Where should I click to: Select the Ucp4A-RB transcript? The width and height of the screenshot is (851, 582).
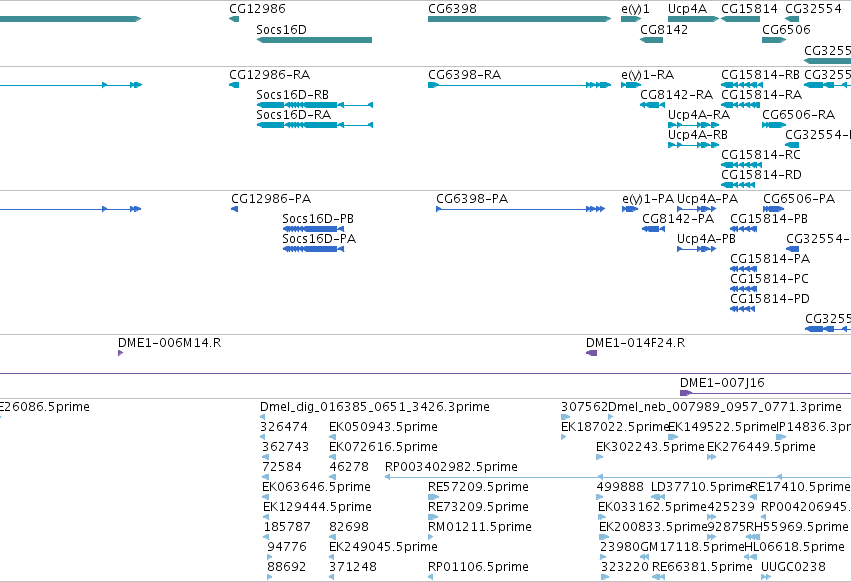tap(693, 145)
